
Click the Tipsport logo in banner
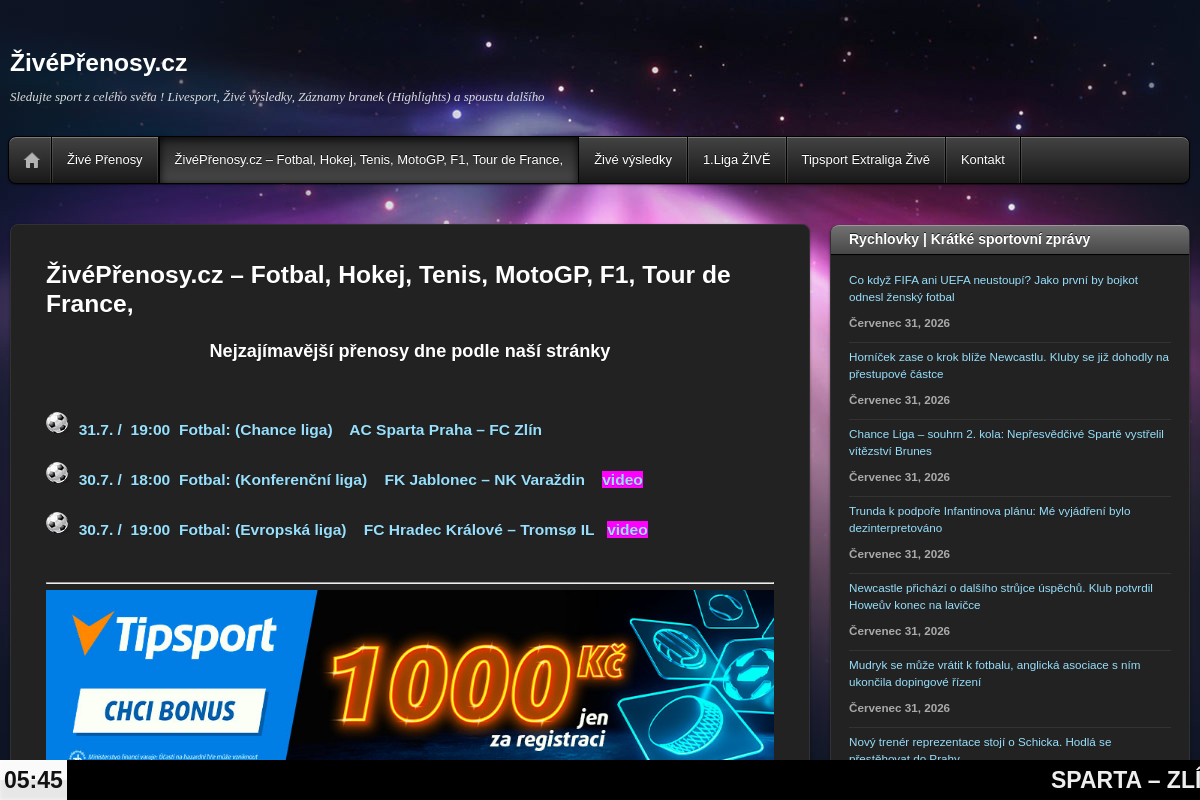point(174,635)
